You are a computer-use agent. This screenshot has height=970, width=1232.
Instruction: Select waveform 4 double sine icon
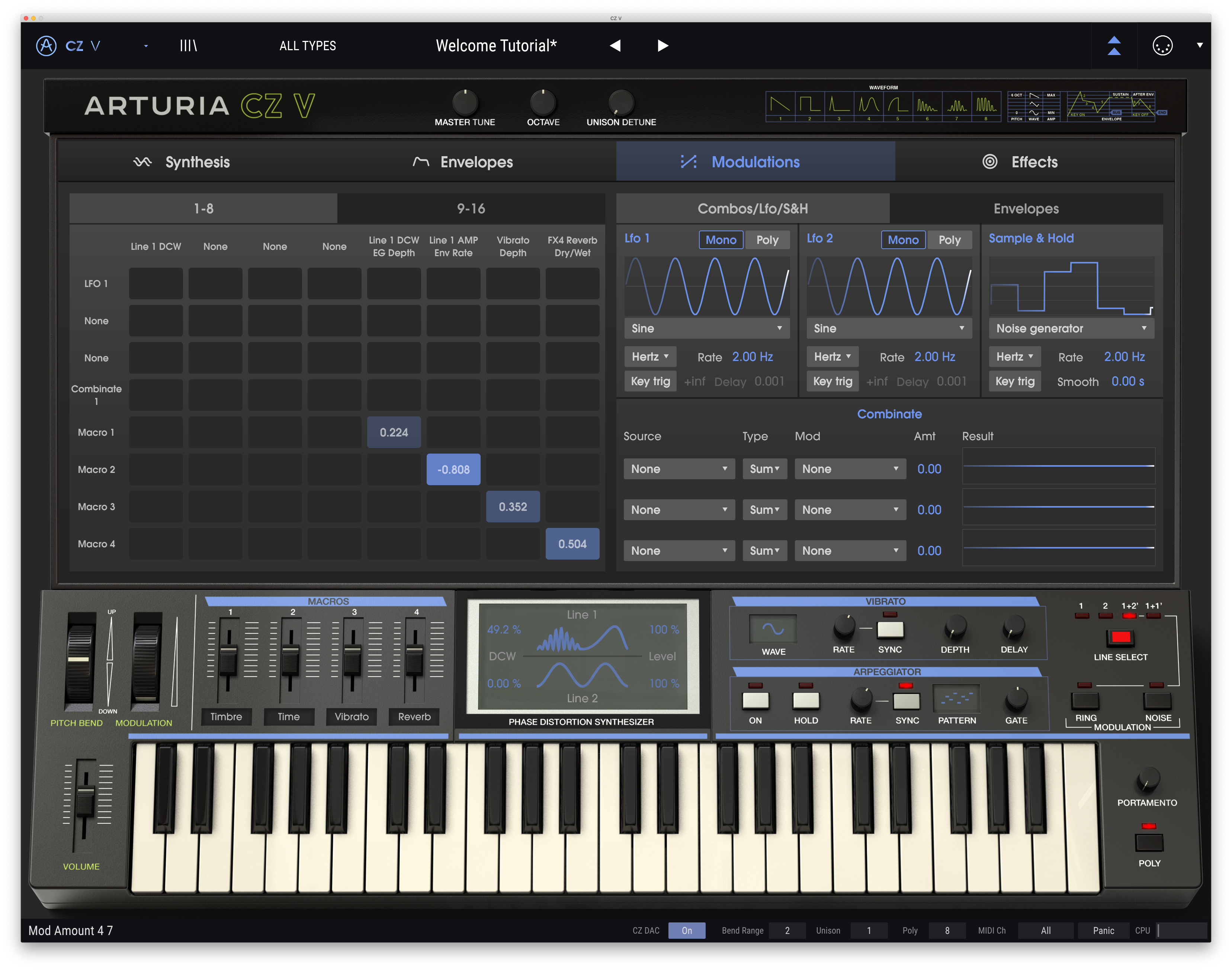[x=868, y=106]
